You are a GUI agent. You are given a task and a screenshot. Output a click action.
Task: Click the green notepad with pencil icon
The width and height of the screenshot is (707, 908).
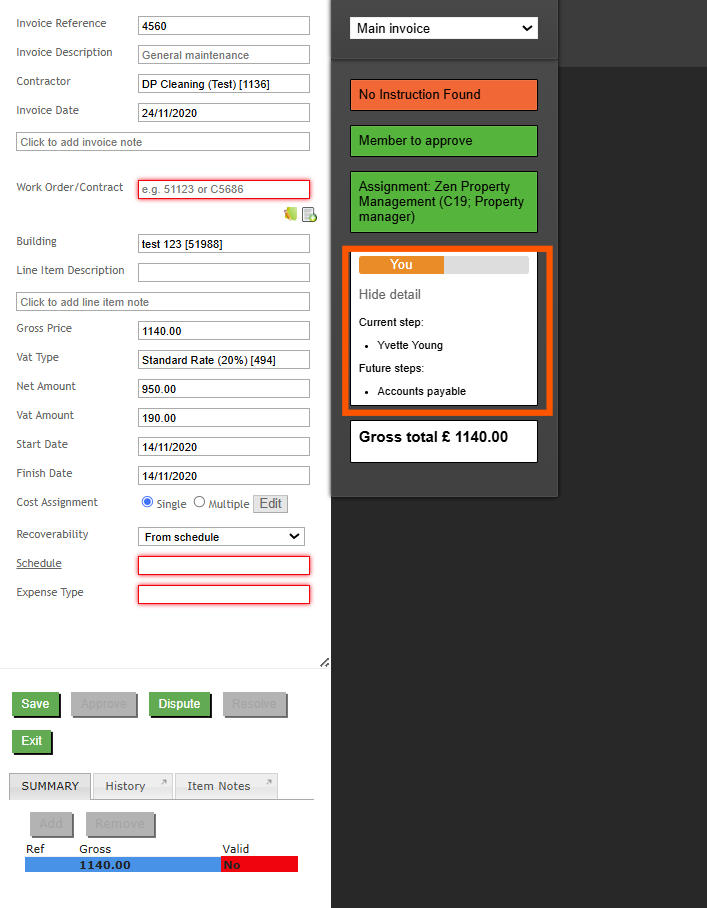290,214
